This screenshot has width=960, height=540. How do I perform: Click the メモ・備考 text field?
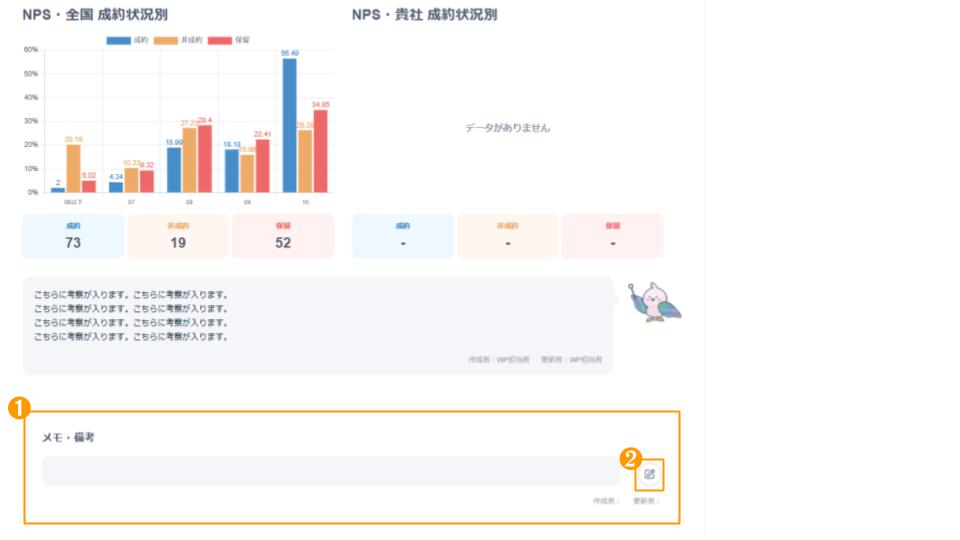coord(330,472)
